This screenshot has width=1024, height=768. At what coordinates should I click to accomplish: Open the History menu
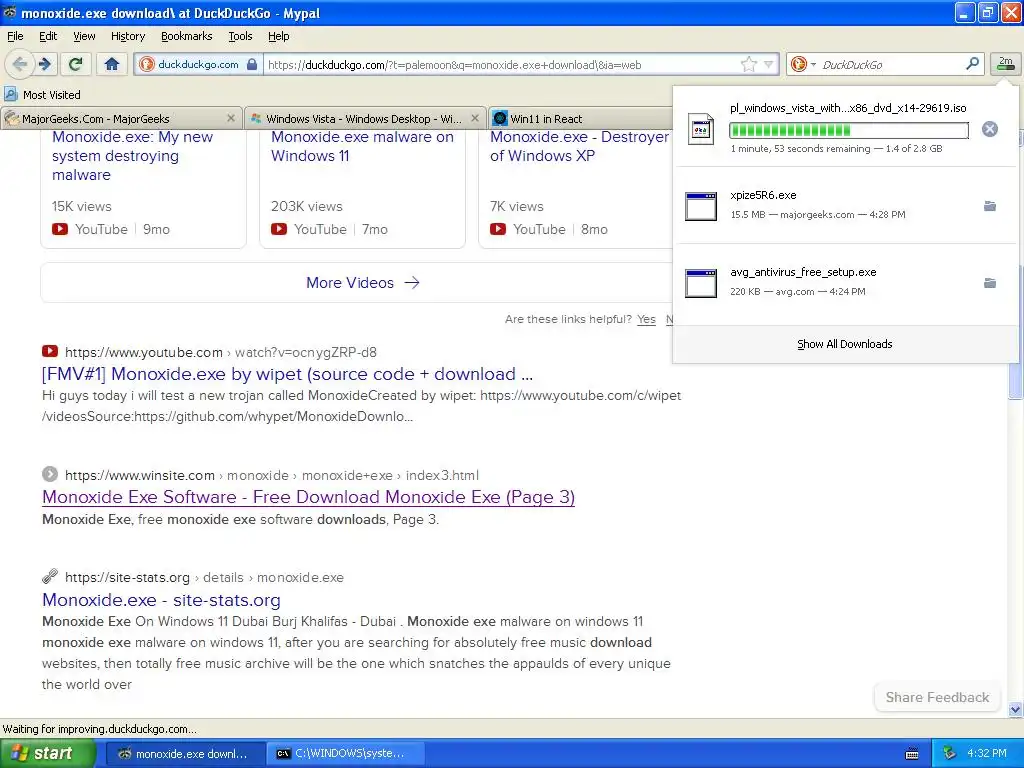[x=127, y=36]
